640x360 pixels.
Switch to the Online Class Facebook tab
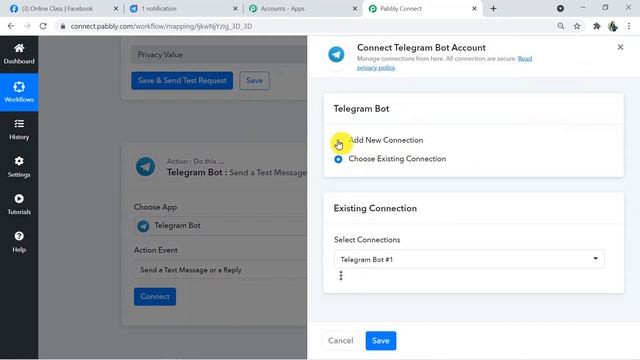[x=57, y=8]
